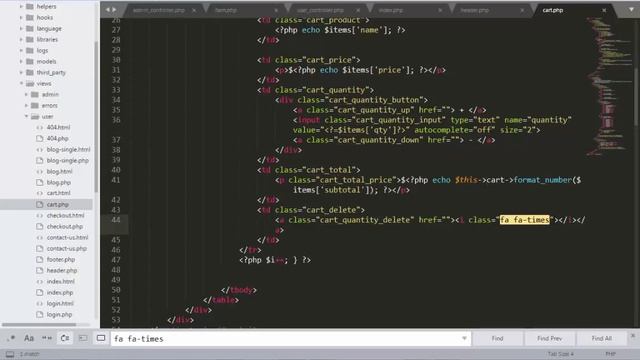Screen dimensions: 640x360
Task: Expand the helpers folder arrow
Action: click(21, 7)
